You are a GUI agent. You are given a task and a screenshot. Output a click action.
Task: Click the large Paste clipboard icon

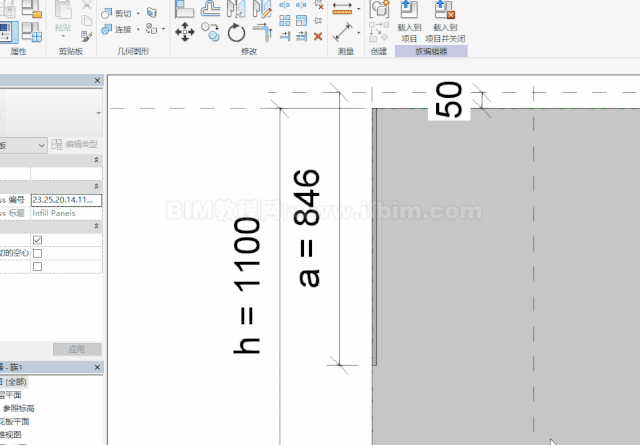pos(63,9)
